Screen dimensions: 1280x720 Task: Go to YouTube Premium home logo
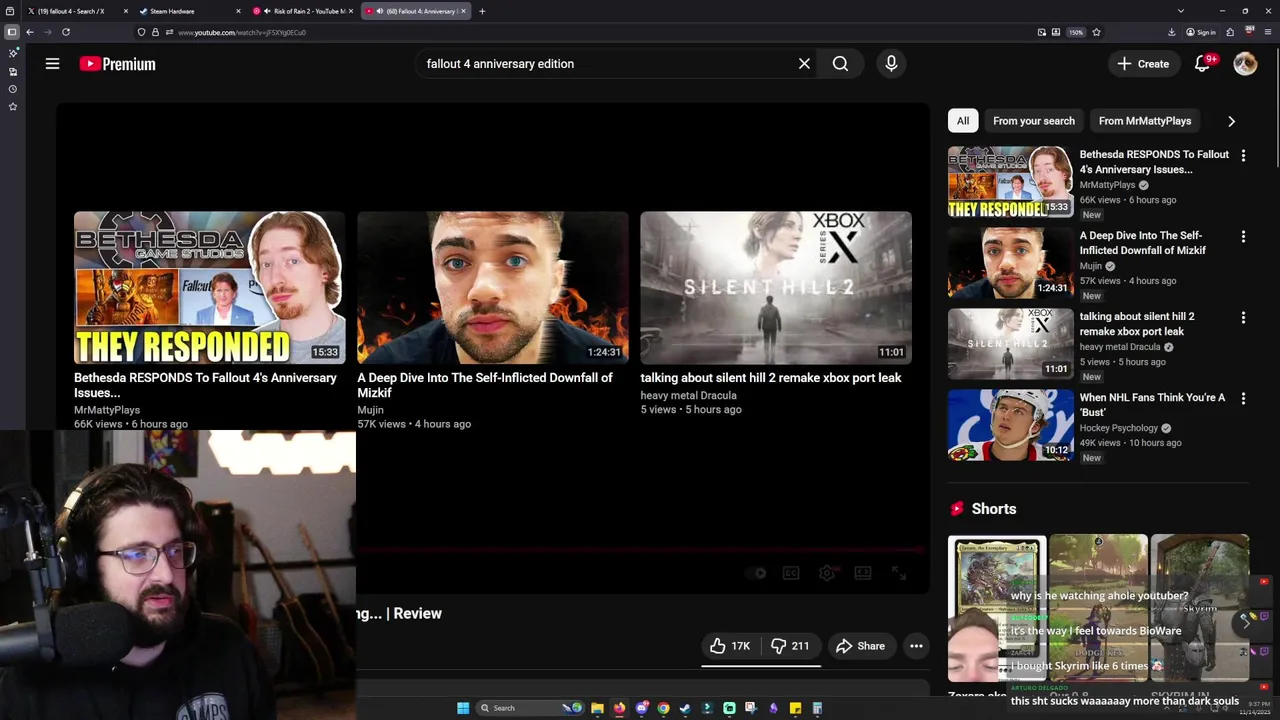click(x=118, y=64)
